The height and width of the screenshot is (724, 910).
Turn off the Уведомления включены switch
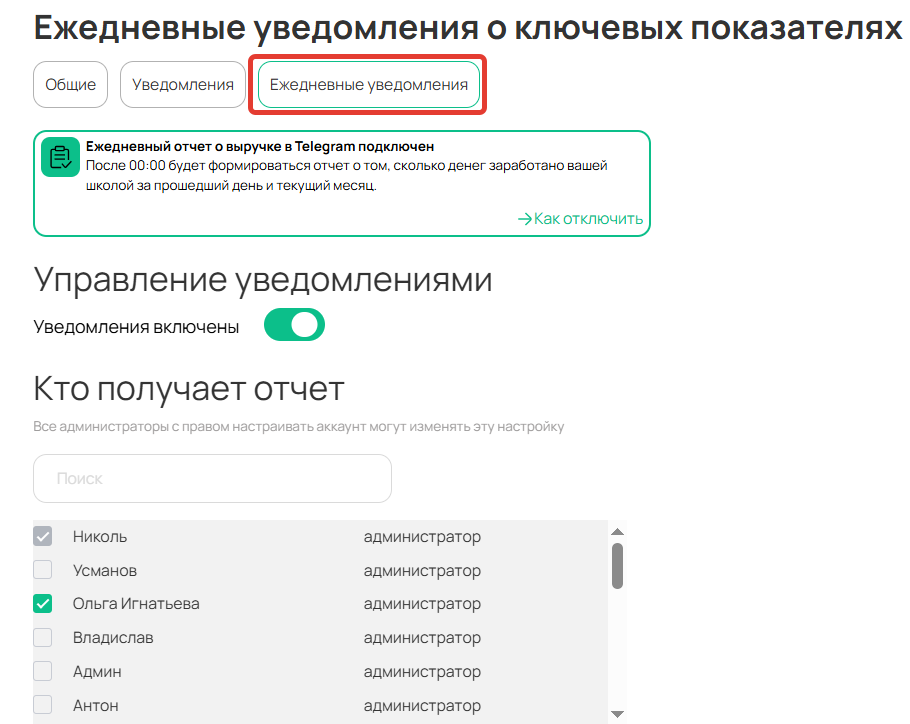coord(294,325)
